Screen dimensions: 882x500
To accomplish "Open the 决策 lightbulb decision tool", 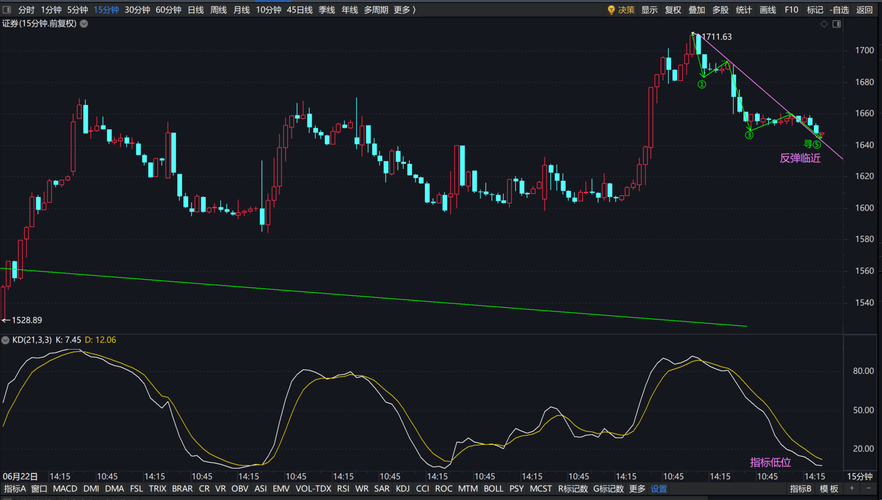I will [621, 10].
